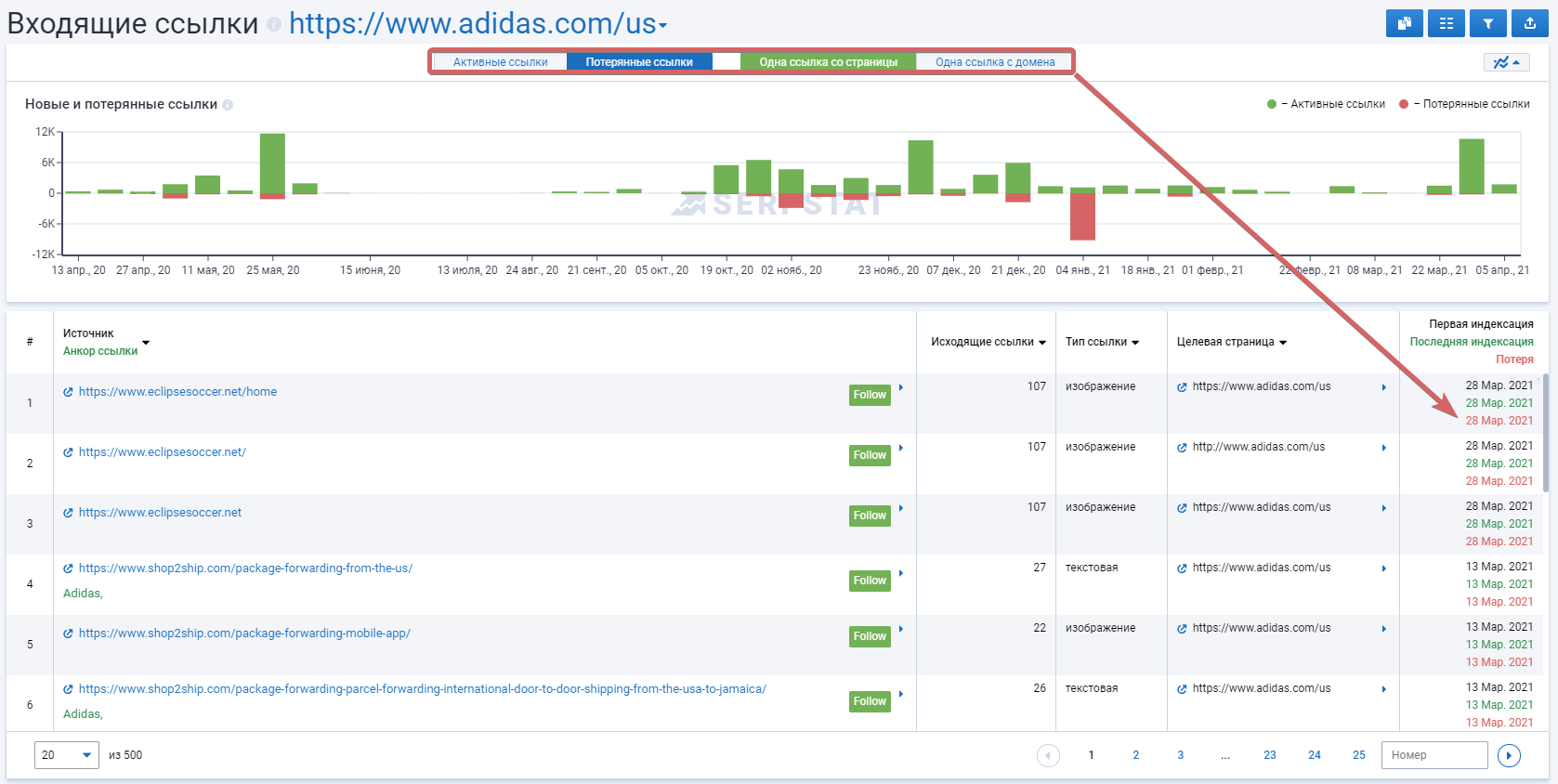Image resolution: width=1558 pixels, height=784 pixels.
Task: Open the table columns settings icon
Action: 1447,23
